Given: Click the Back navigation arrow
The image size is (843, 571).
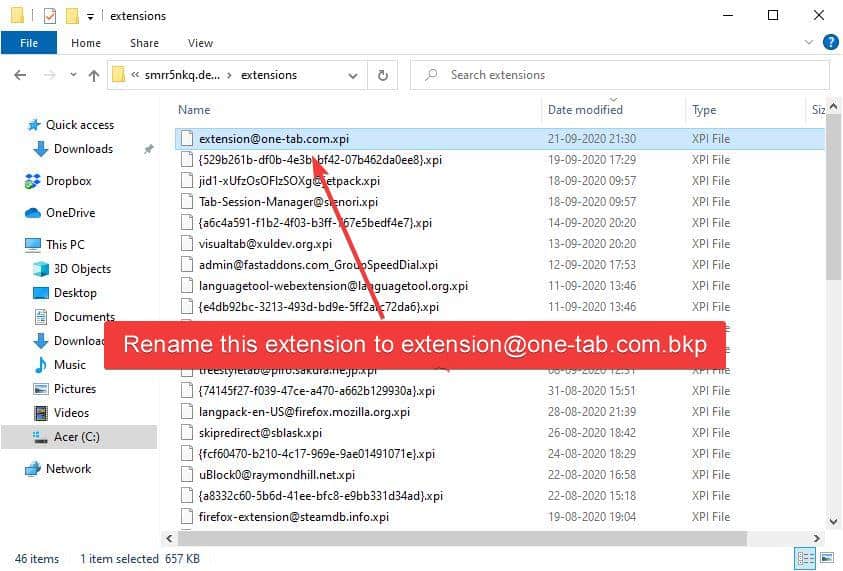Looking at the screenshot, I should pos(21,75).
